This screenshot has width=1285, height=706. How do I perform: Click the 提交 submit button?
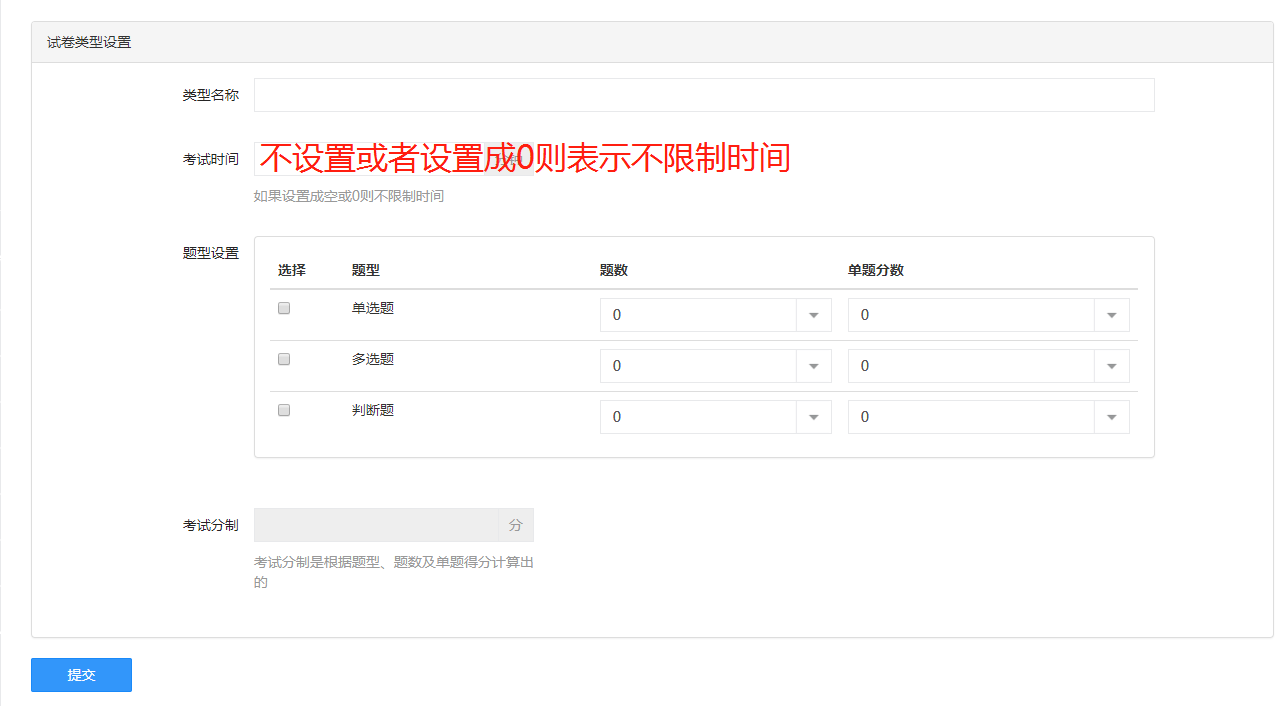pyautogui.click(x=81, y=675)
